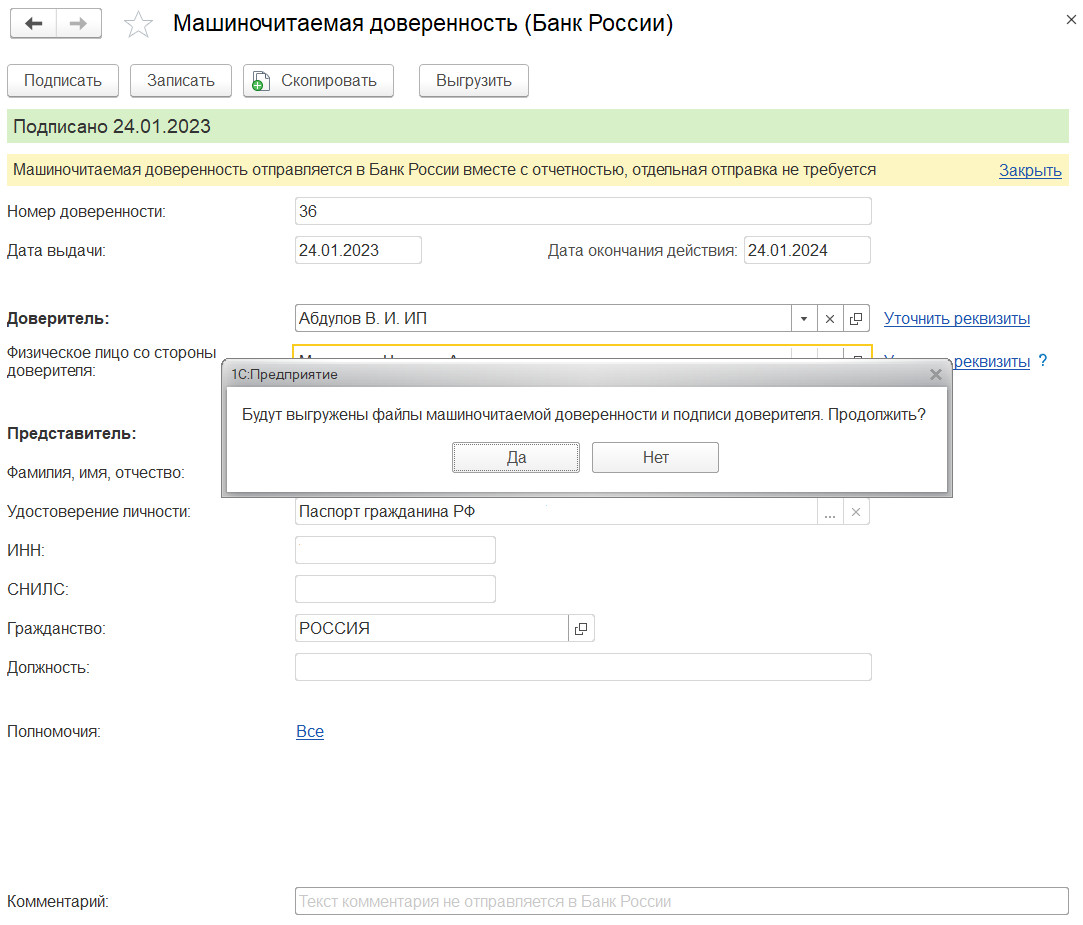Open the Все link next to Полномочия
The height and width of the screenshot is (925, 1083).
click(310, 732)
